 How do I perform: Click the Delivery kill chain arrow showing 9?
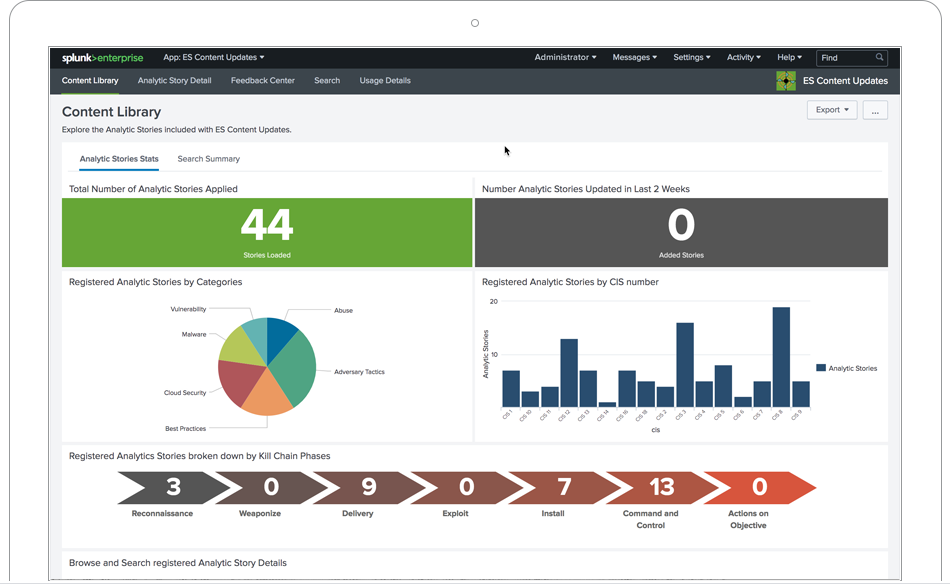(368, 488)
